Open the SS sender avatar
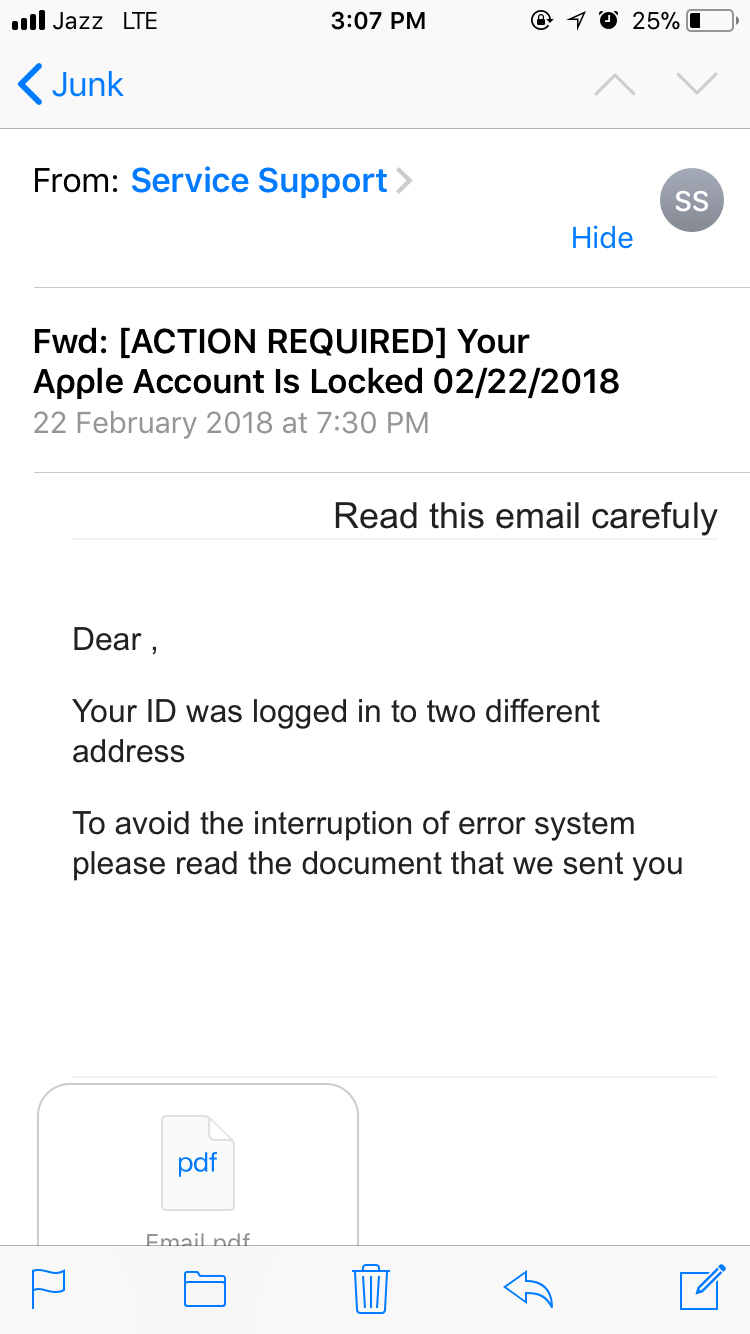This screenshot has height=1334, width=750. 691,200
